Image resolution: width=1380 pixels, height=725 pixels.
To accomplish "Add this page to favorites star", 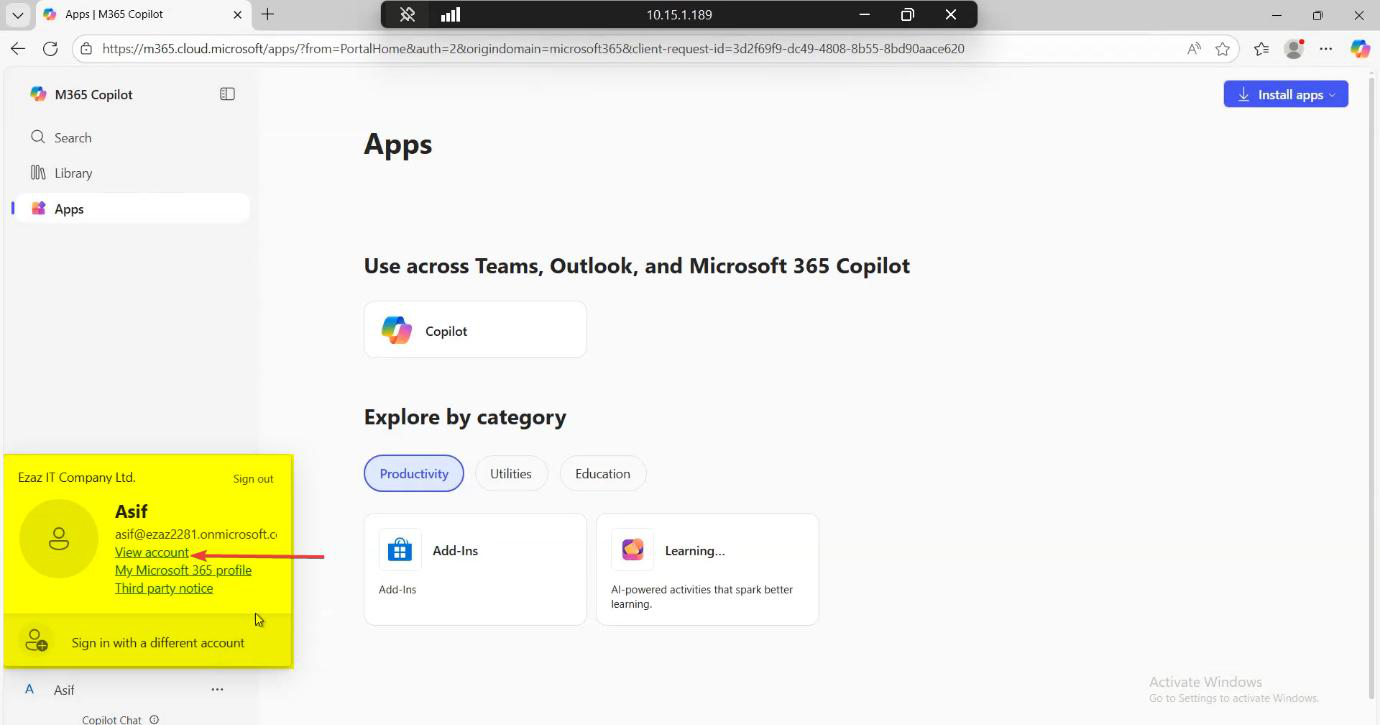I will [x=1222, y=48].
